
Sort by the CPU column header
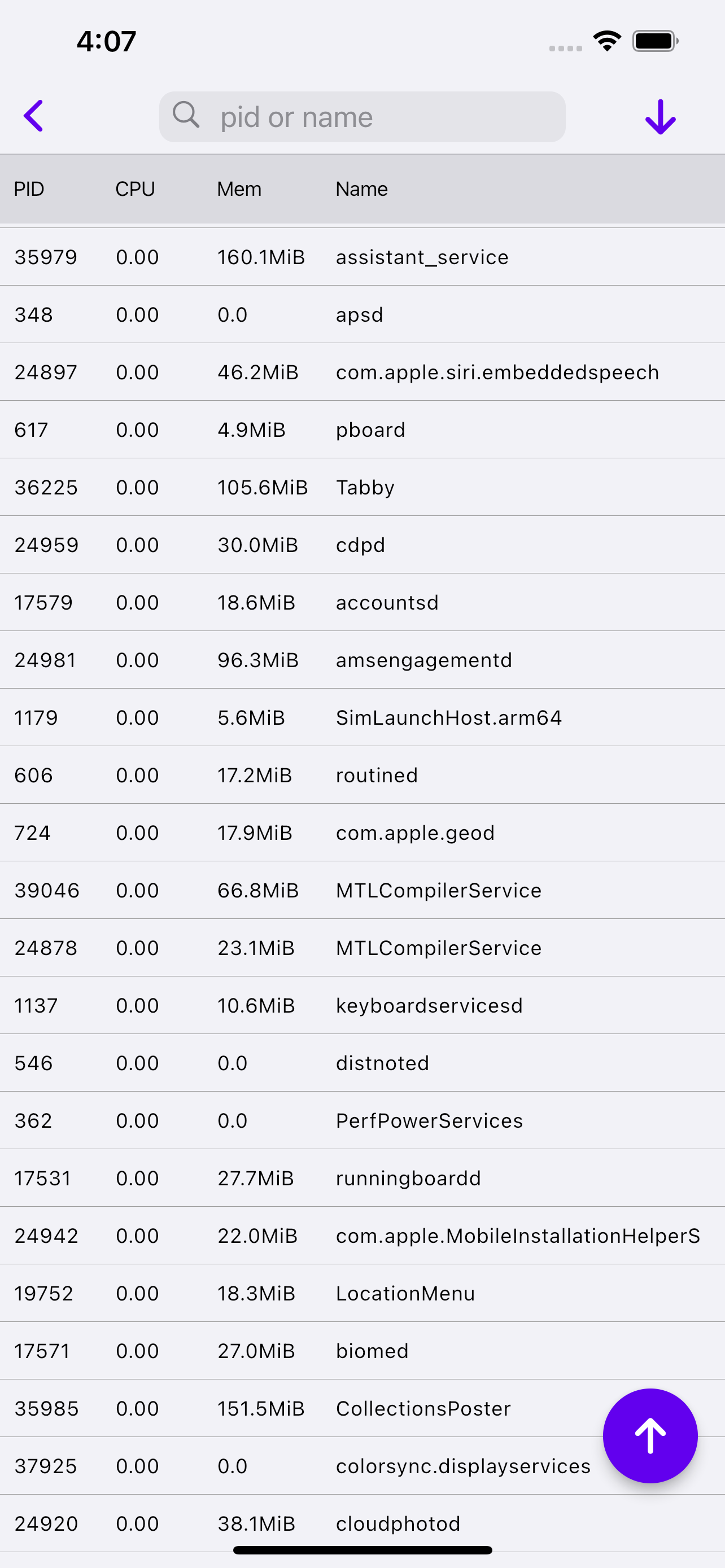point(135,189)
